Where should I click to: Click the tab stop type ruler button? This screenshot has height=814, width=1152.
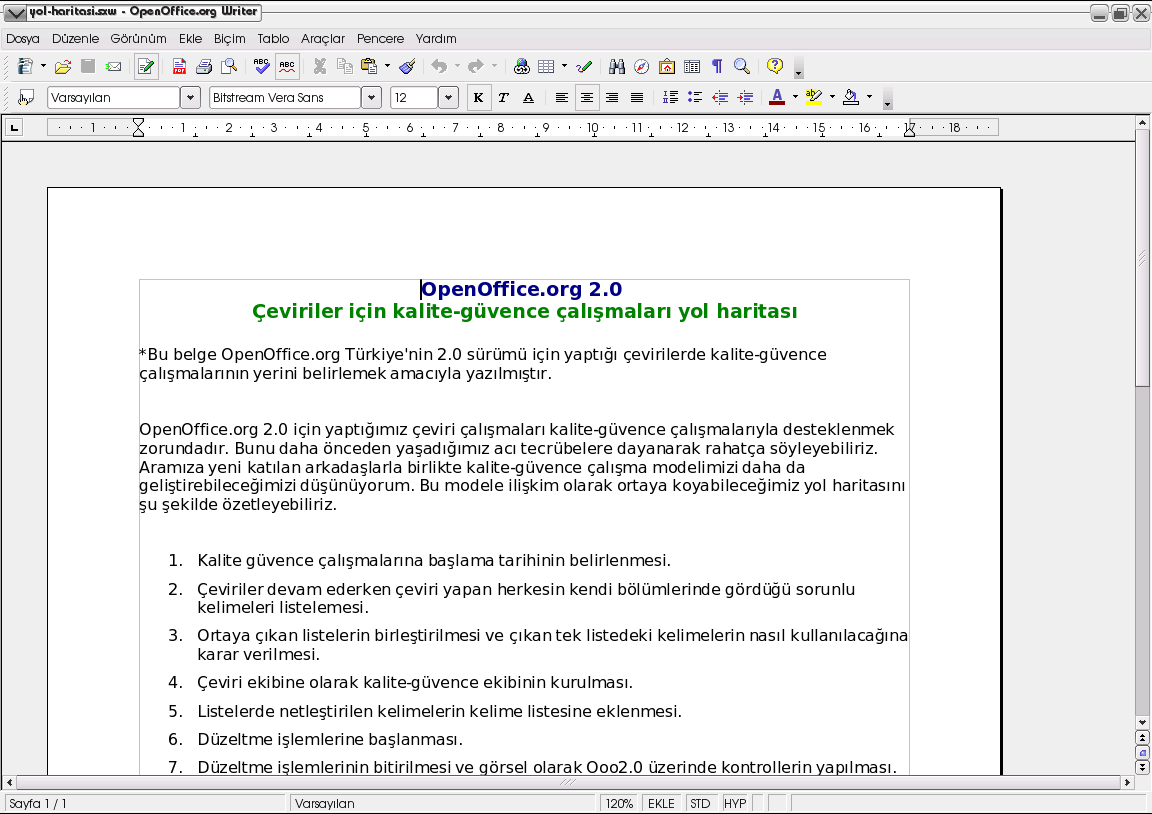(x=14, y=128)
